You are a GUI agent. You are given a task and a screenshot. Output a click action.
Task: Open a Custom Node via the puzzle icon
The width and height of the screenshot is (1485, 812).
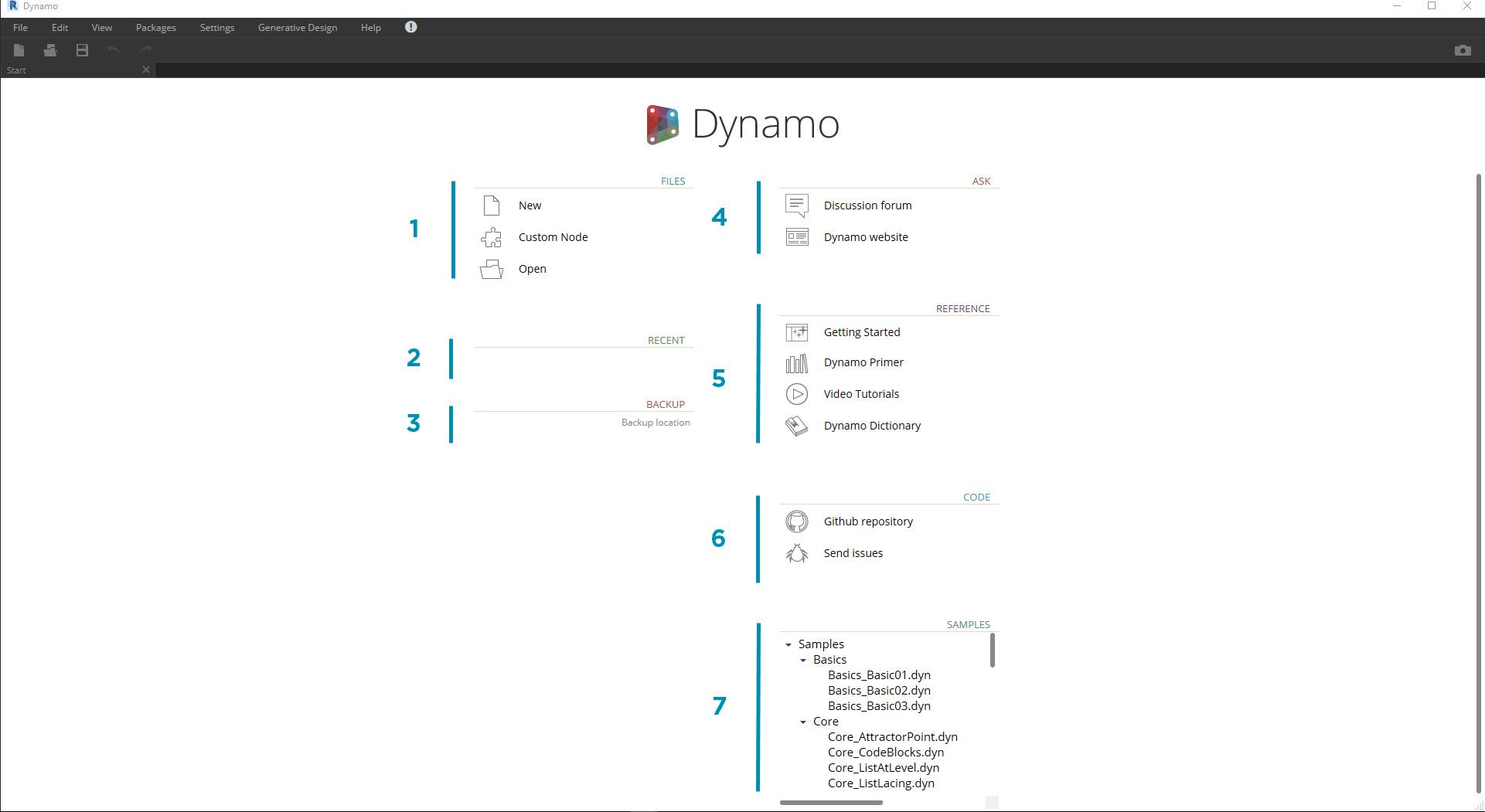pyautogui.click(x=491, y=237)
